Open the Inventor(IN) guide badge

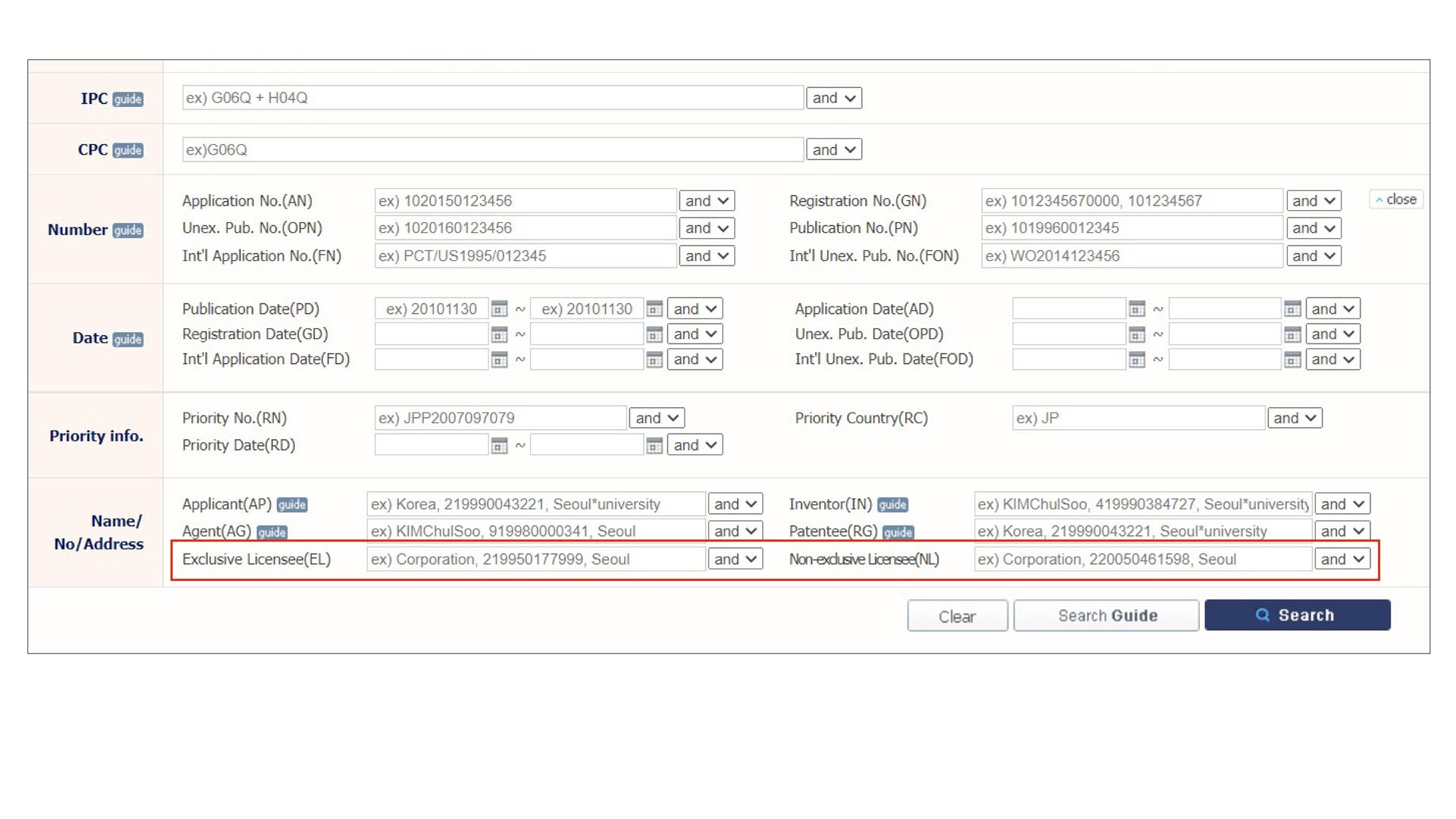[x=893, y=505]
